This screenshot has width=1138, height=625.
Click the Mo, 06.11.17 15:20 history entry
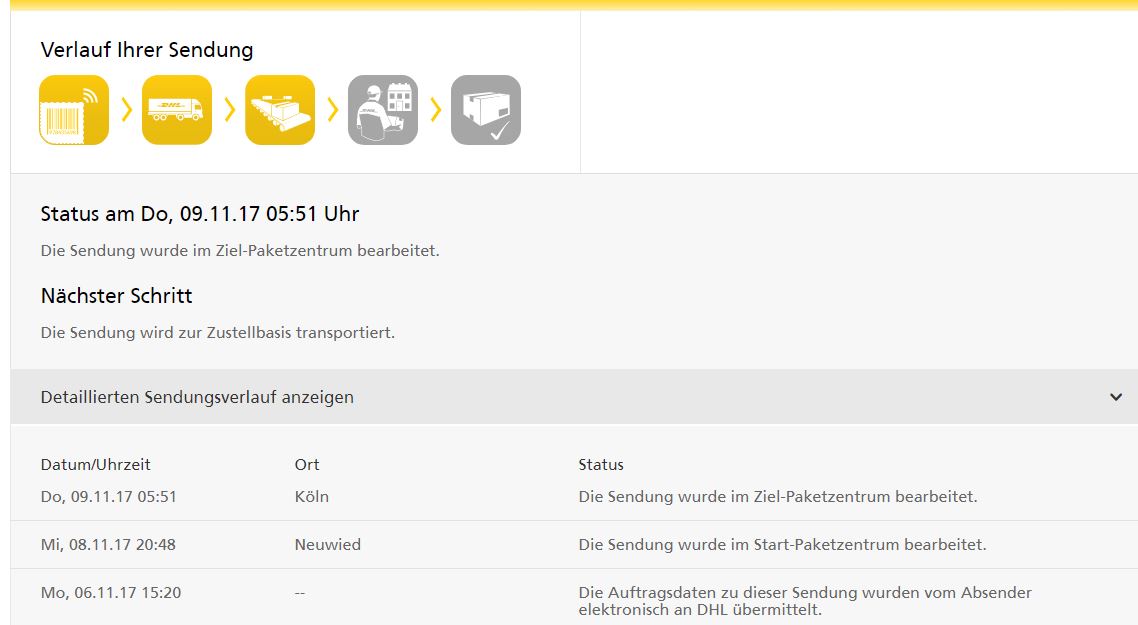[x=110, y=592]
